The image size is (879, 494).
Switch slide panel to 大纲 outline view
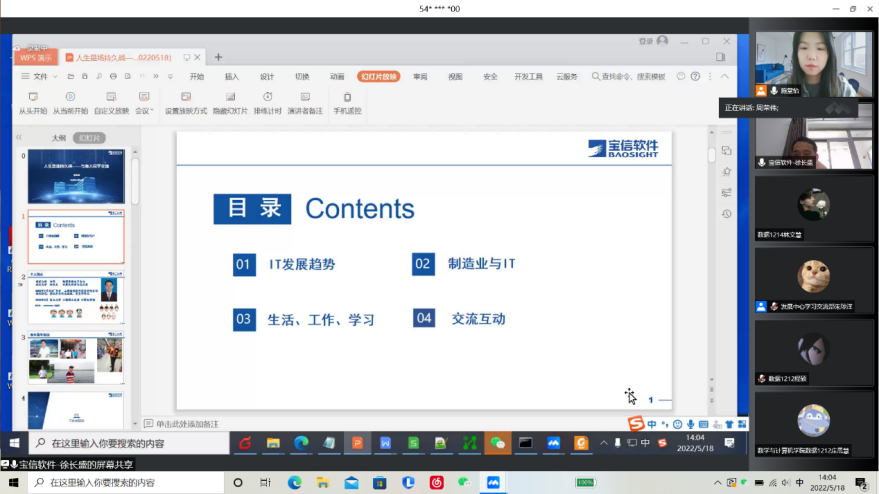click(58, 138)
